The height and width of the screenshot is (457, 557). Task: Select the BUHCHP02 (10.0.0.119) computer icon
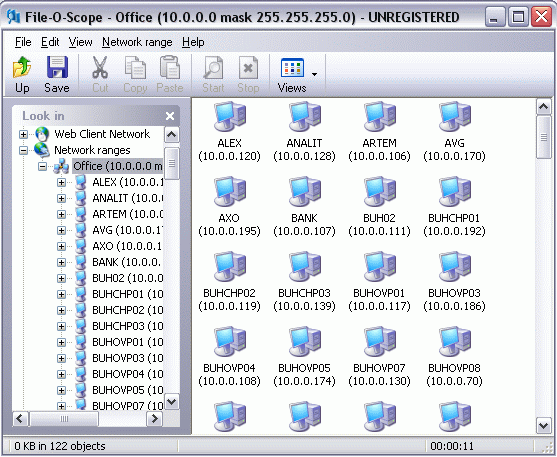point(229,267)
